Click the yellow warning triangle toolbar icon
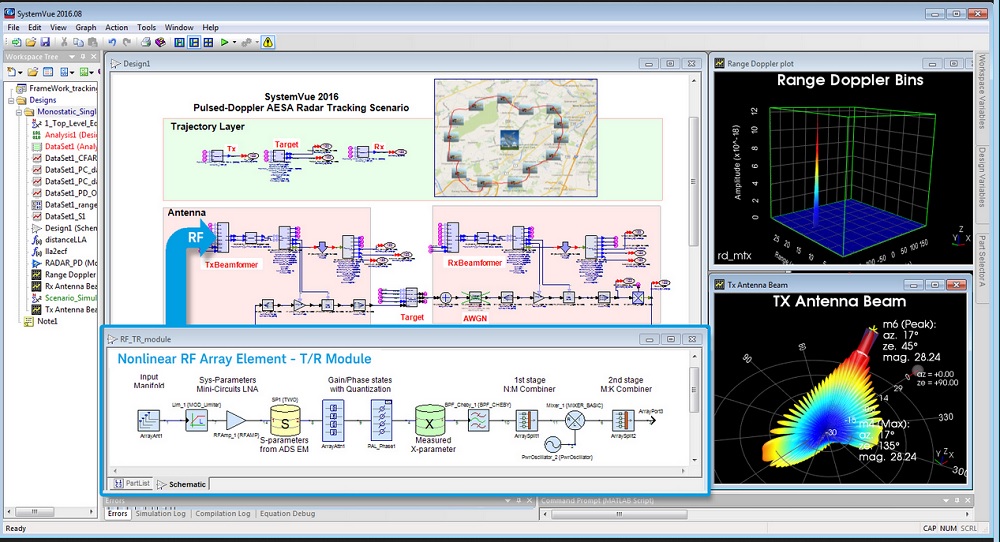 tap(268, 42)
